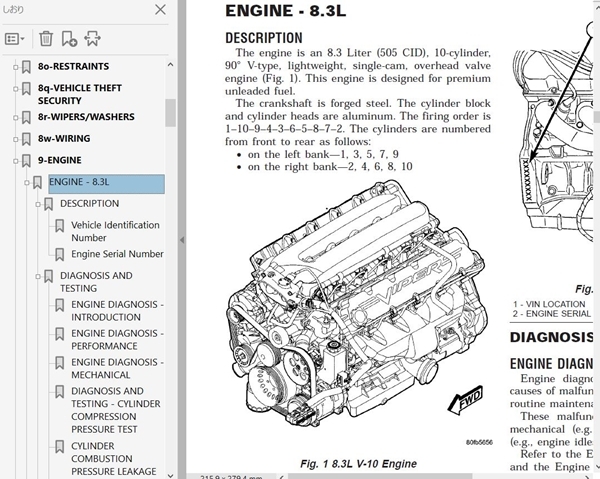Open 8o-RESTRAINTS bookmark

click(73, 66)
